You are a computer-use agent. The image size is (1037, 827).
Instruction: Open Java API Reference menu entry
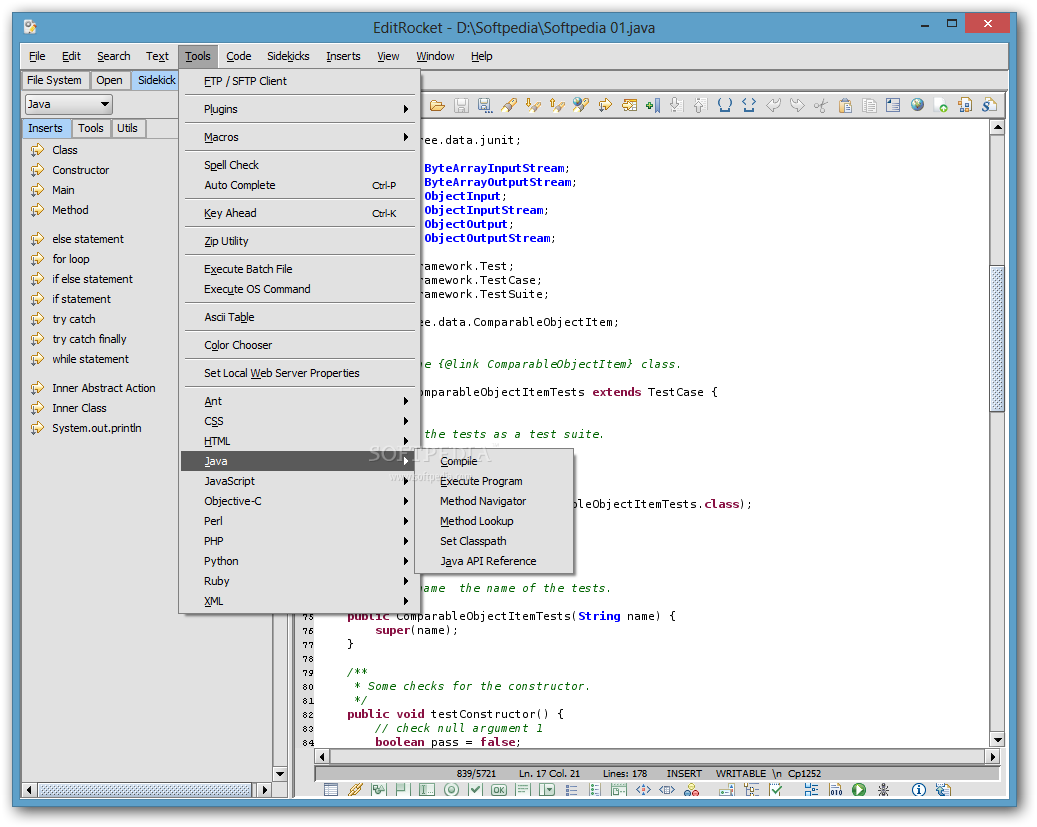(494, 561)
